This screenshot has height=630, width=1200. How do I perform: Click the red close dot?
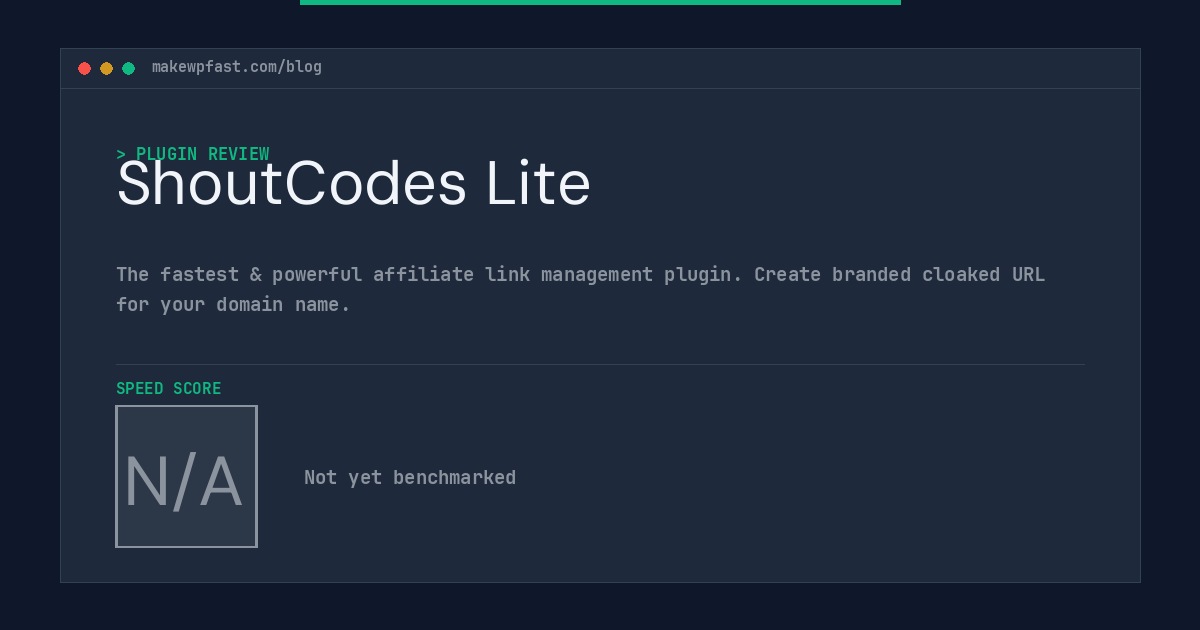pos(84,68)
